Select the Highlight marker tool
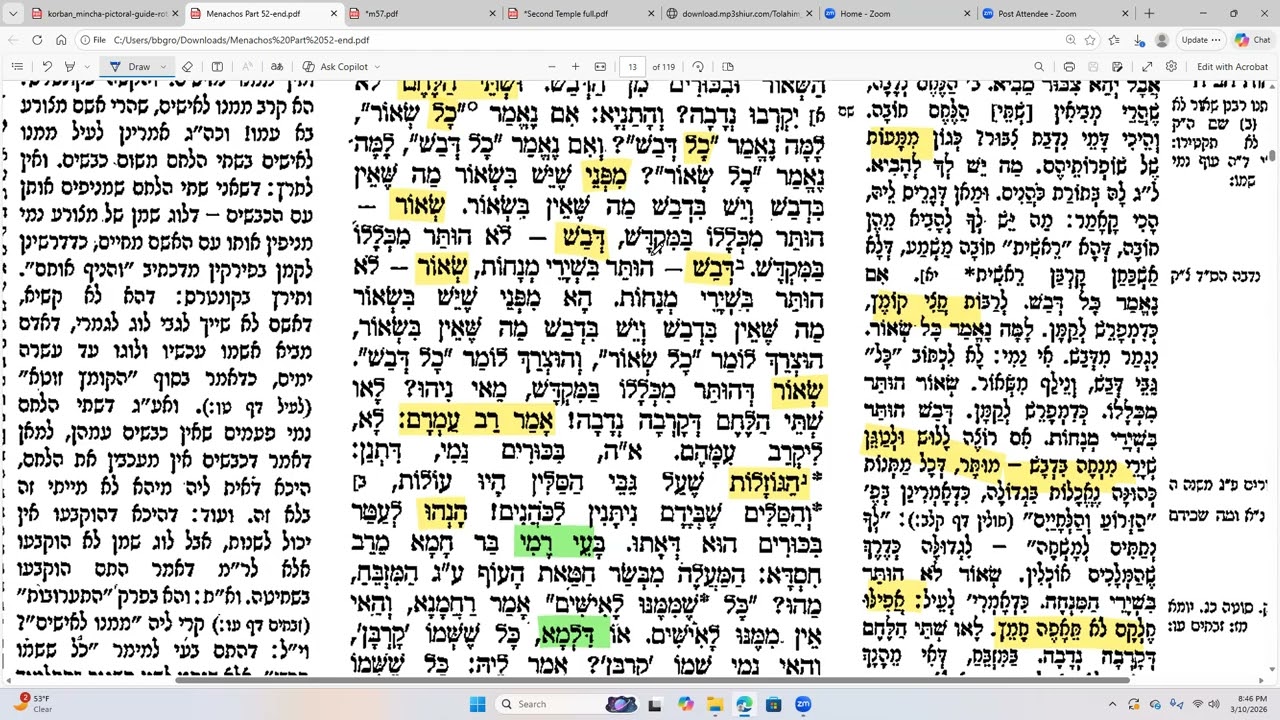The width and height of the screenshot is (1280, 720). tap(69, 67)
